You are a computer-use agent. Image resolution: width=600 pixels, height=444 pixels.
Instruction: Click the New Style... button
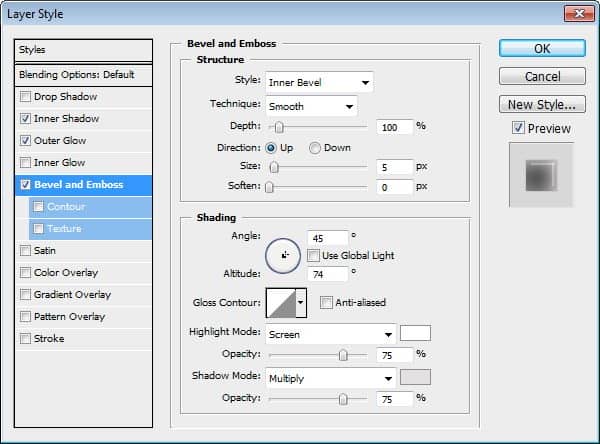coord(542,104)
